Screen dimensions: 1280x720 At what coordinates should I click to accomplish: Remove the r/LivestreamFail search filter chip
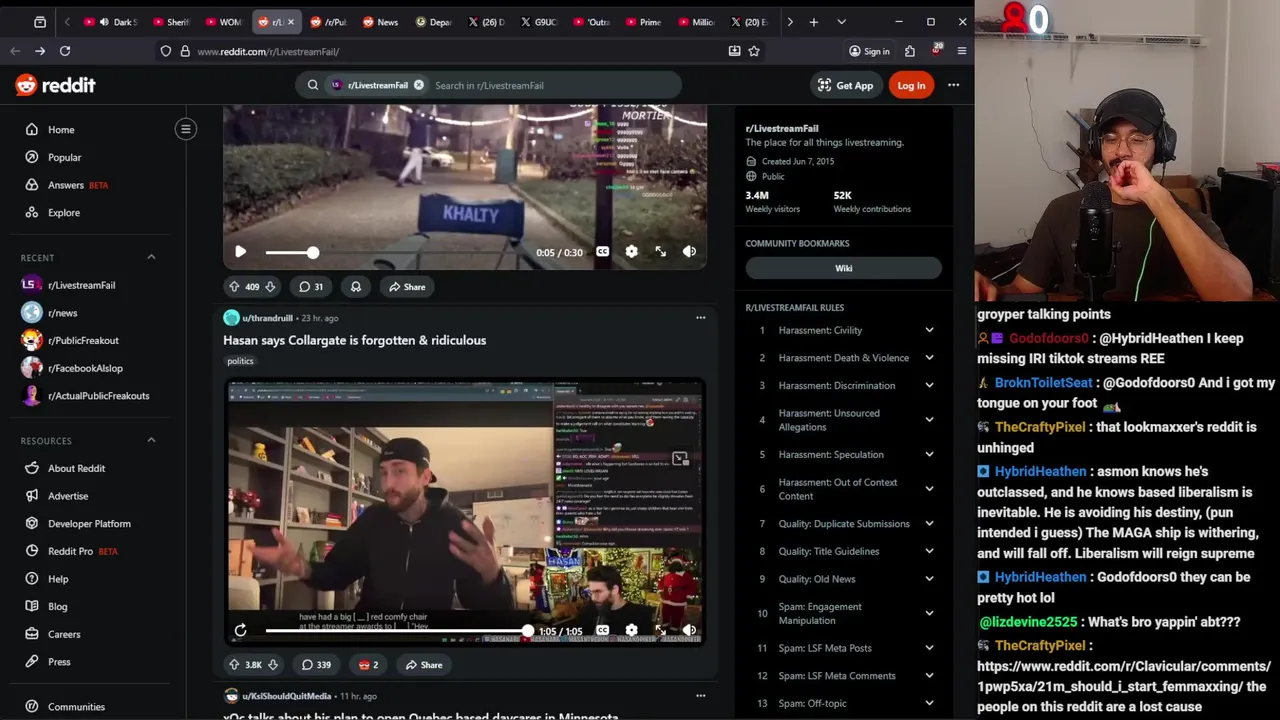419,85
